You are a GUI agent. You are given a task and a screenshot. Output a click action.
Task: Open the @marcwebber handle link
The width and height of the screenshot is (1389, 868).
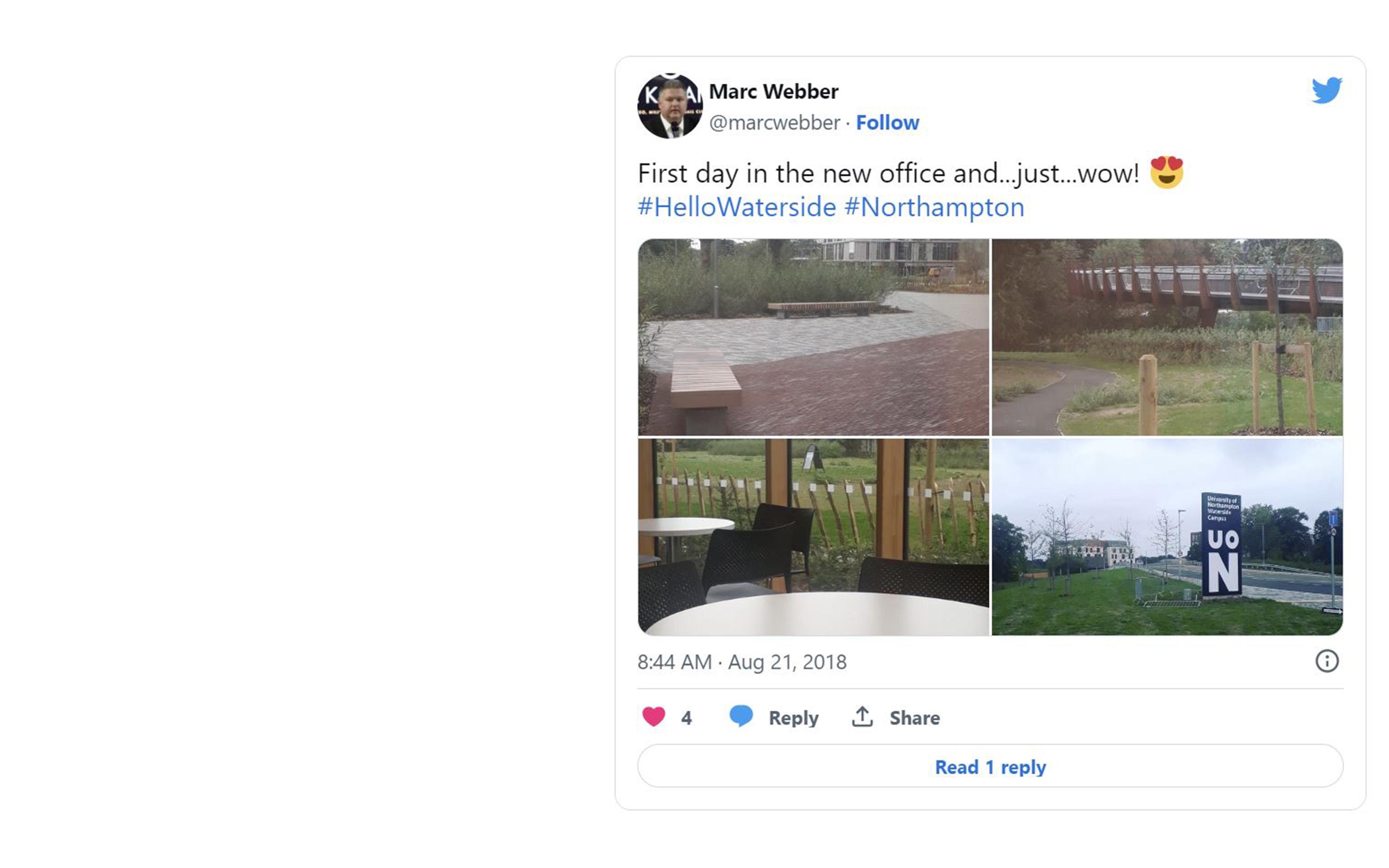pyautogui.click(x=774, y=122)
